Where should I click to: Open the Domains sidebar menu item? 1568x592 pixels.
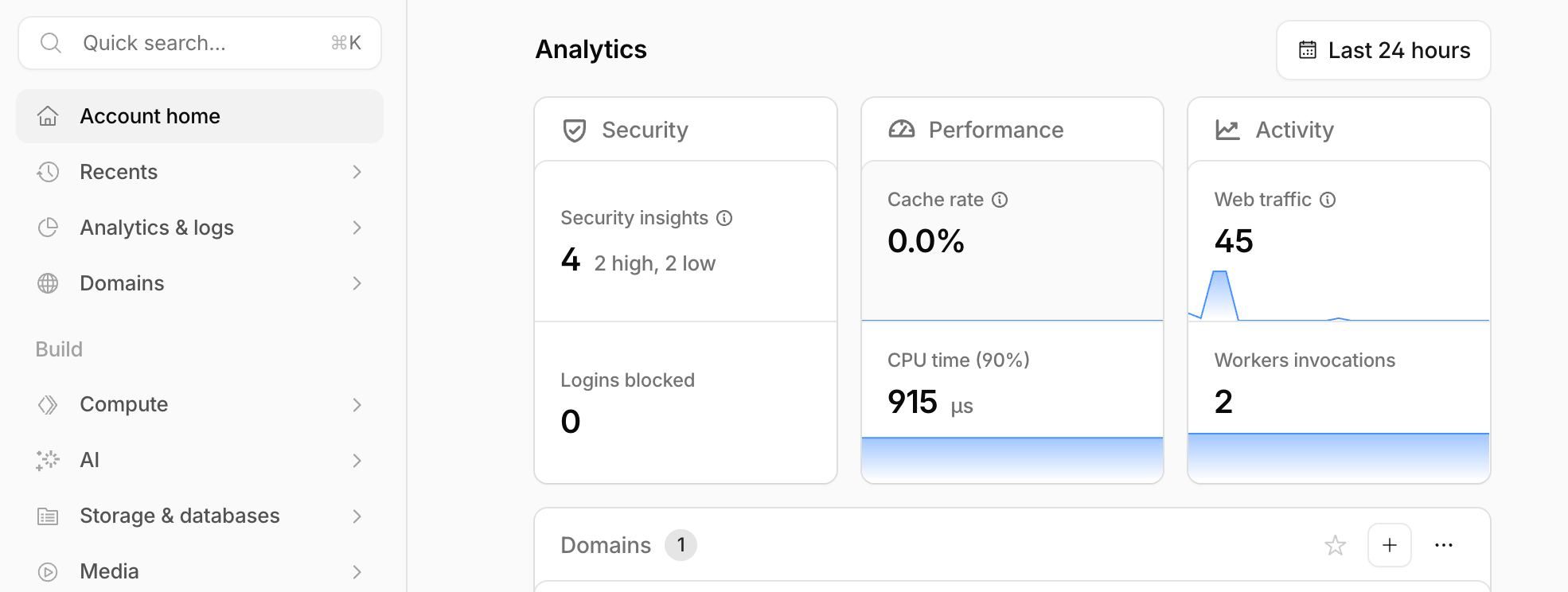pyautogui.click(x=122, y=283)
